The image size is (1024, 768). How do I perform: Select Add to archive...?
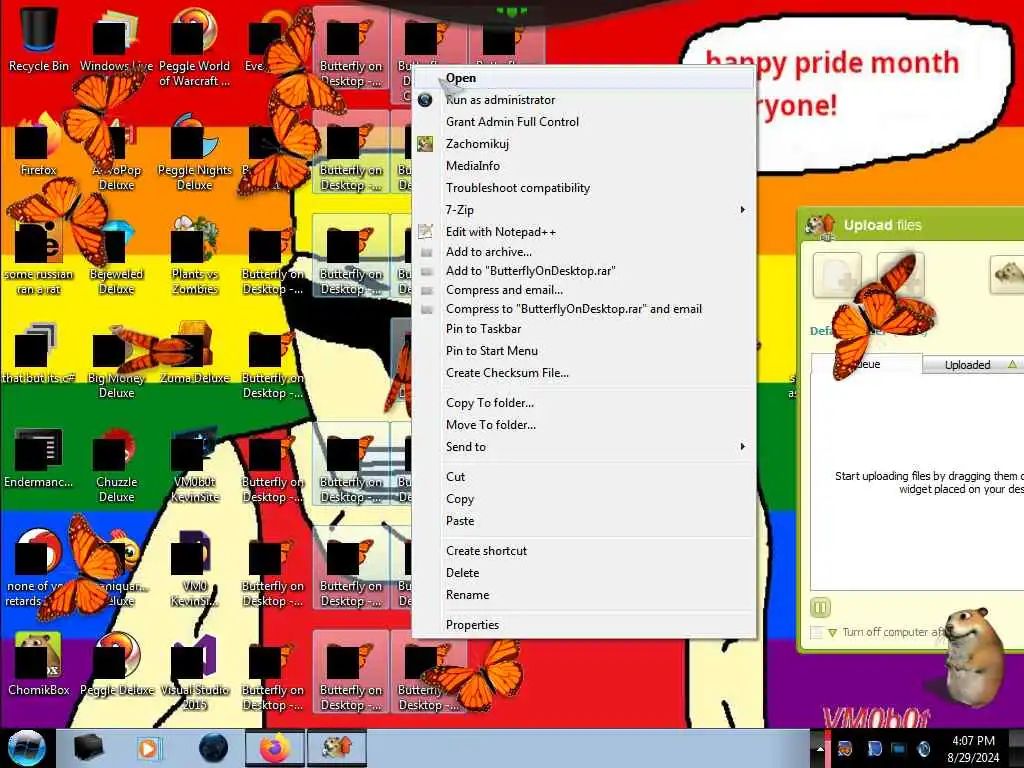pos(584,251)
